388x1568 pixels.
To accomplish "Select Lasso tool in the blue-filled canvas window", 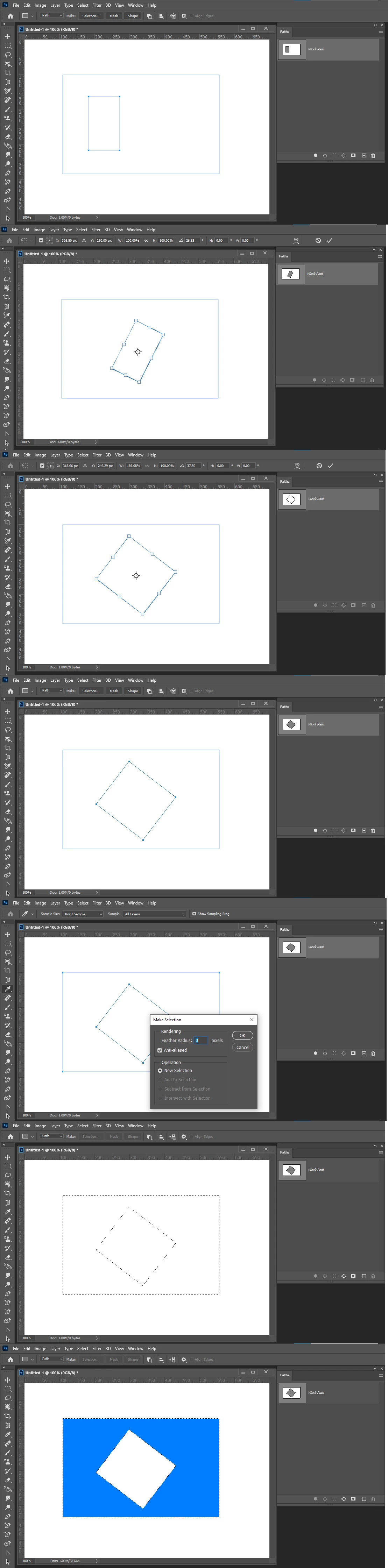I will [x=7, y=1398].
